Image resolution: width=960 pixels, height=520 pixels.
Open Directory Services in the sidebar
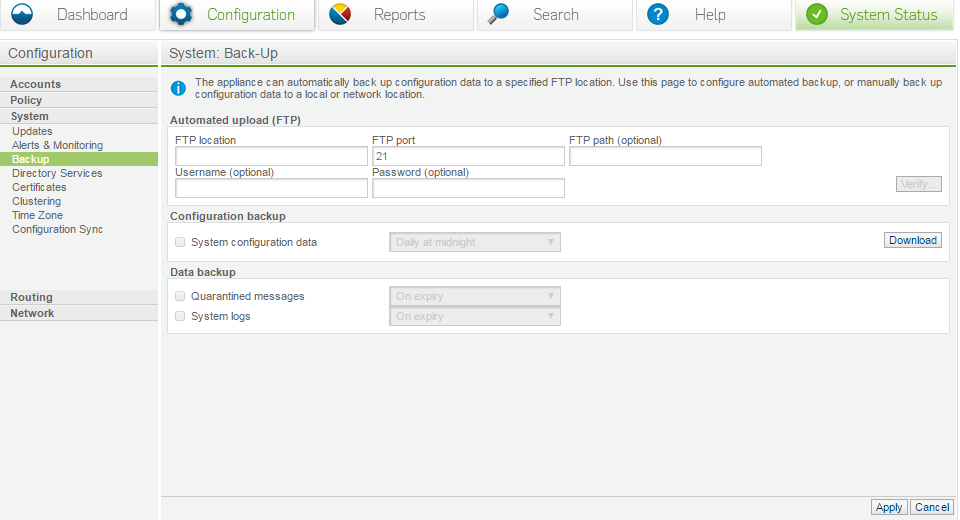(57, 173)
